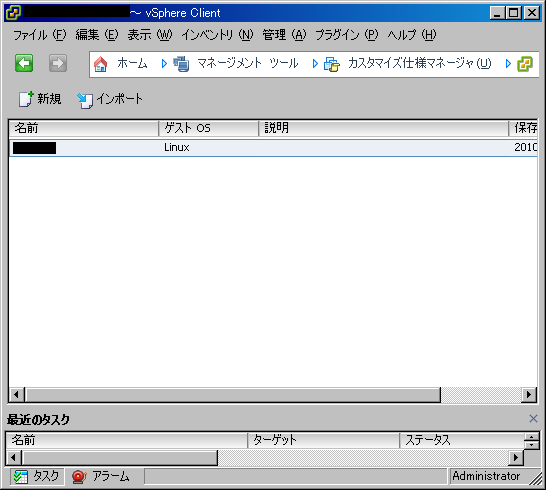Click up arrow of recent tasks vertical scrollbar

coord(532,437)
